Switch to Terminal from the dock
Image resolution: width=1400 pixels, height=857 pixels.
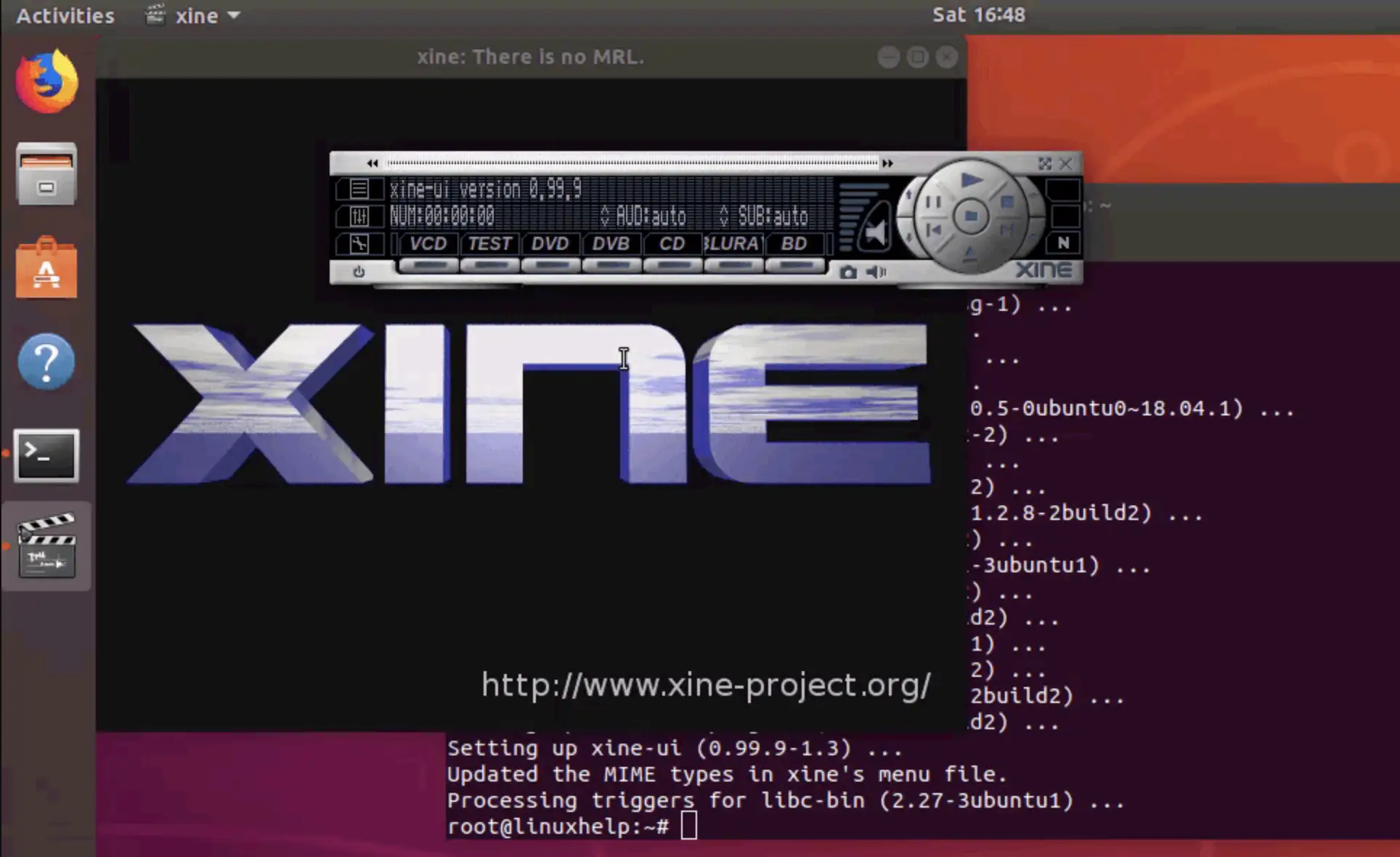[x=46, y=455]
